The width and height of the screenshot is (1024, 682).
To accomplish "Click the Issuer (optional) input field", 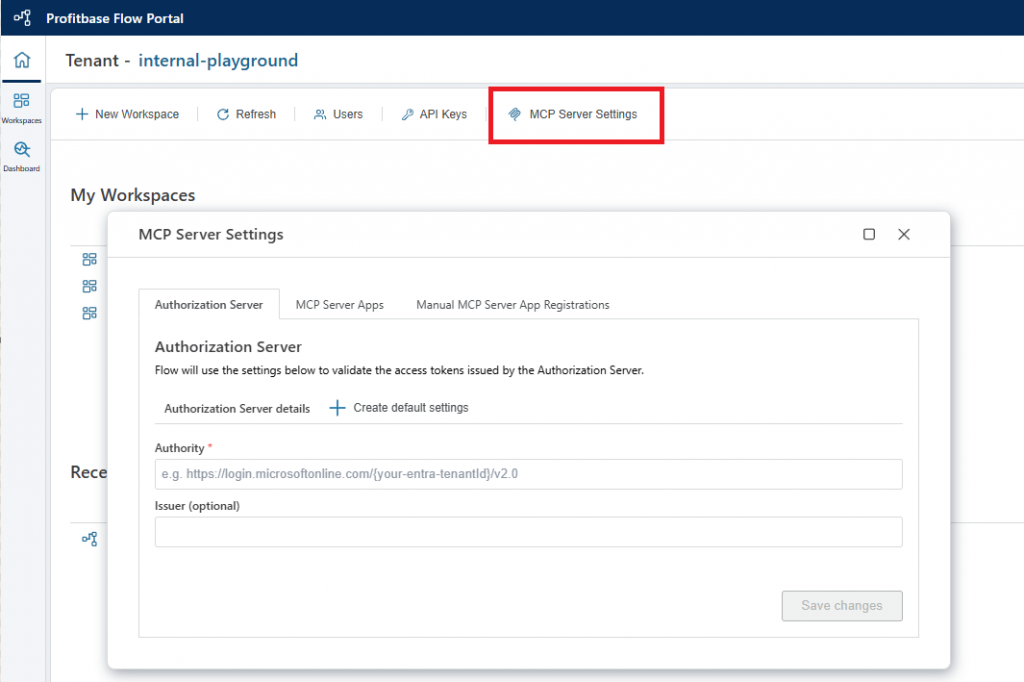I will coord(528,531).
